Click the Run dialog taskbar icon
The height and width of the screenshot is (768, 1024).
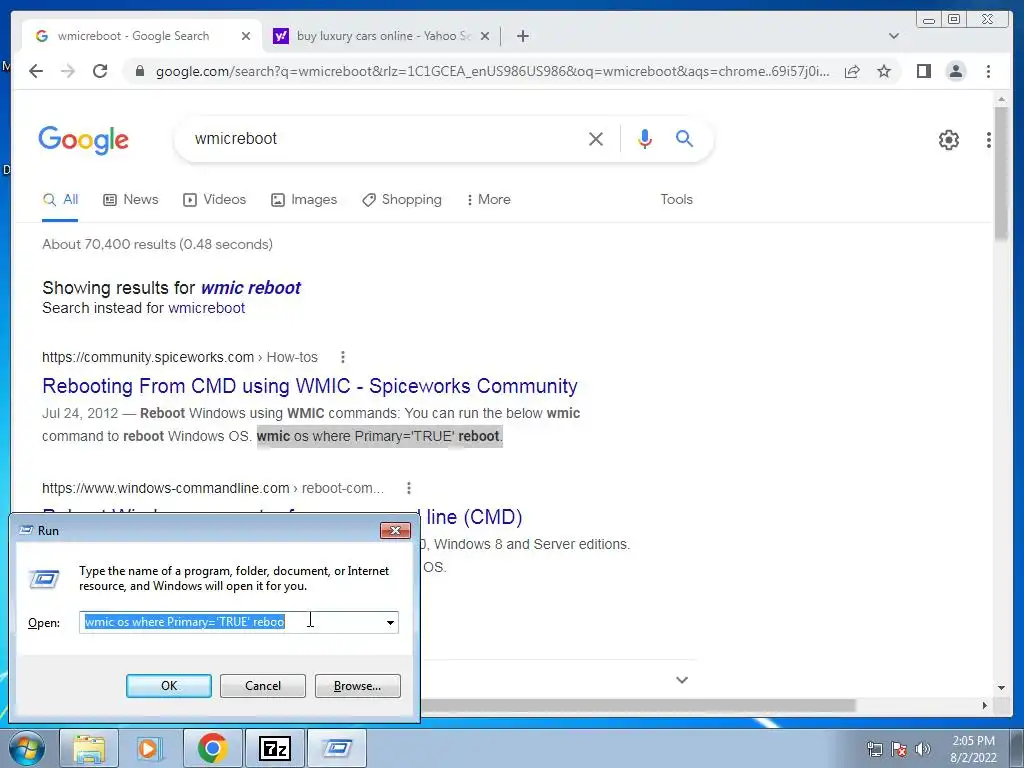[x=336, y=748]
